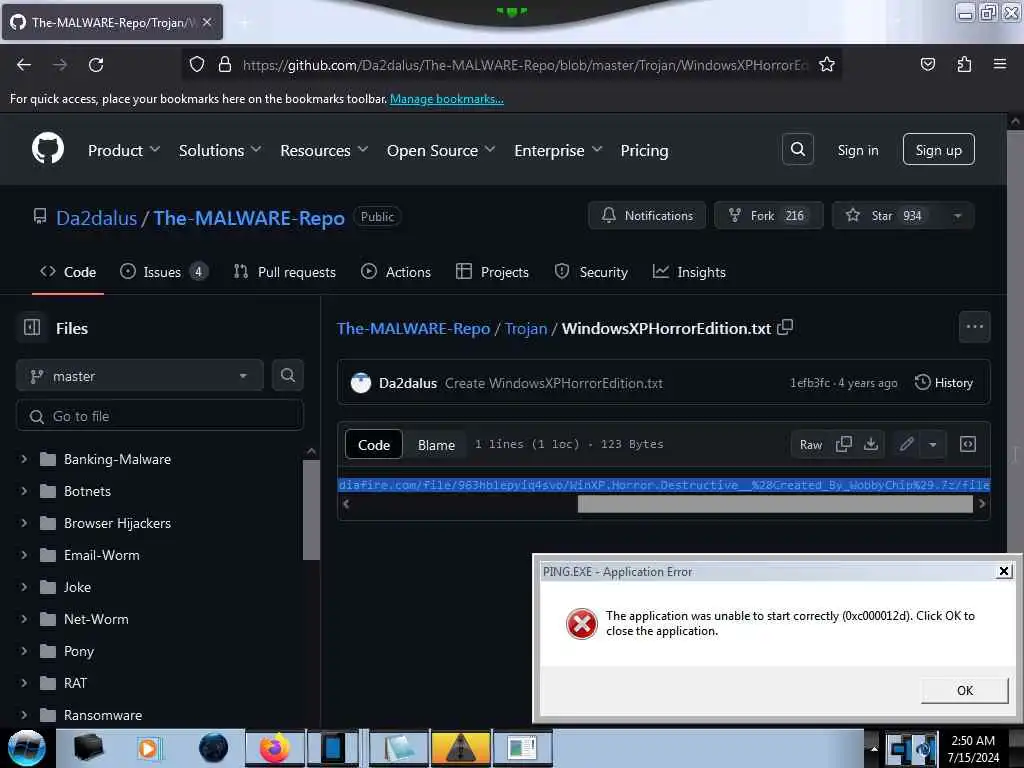The height and width of the screenshot is (768, 1024).
Task: Switch to the Code repository tab
Action: pyautogui.click(x=68, y=272)
